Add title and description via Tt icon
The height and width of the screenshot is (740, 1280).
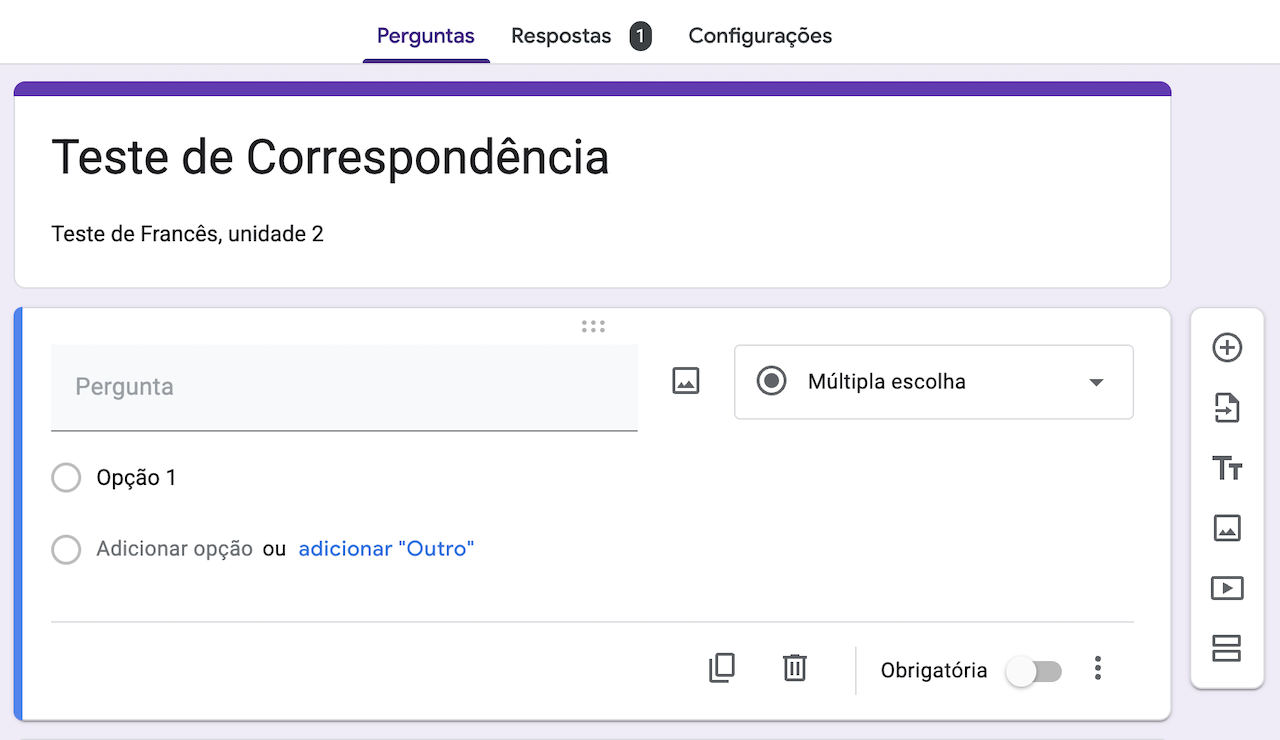[x=1227, y=468]
